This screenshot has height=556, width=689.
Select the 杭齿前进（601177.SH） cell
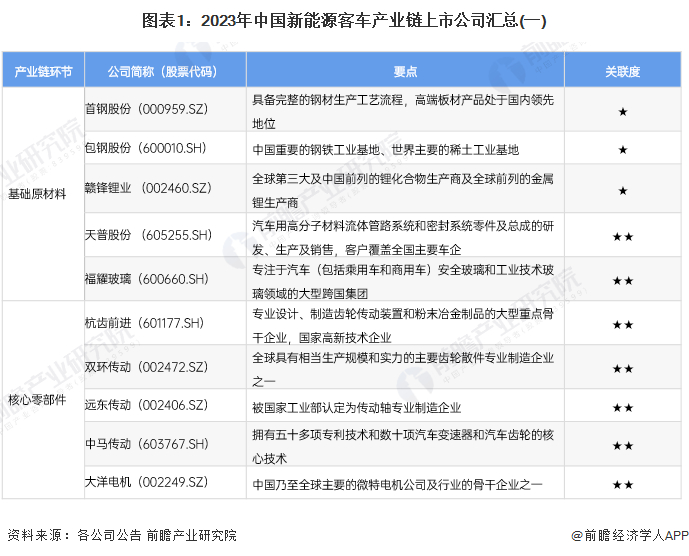(165, 323)
